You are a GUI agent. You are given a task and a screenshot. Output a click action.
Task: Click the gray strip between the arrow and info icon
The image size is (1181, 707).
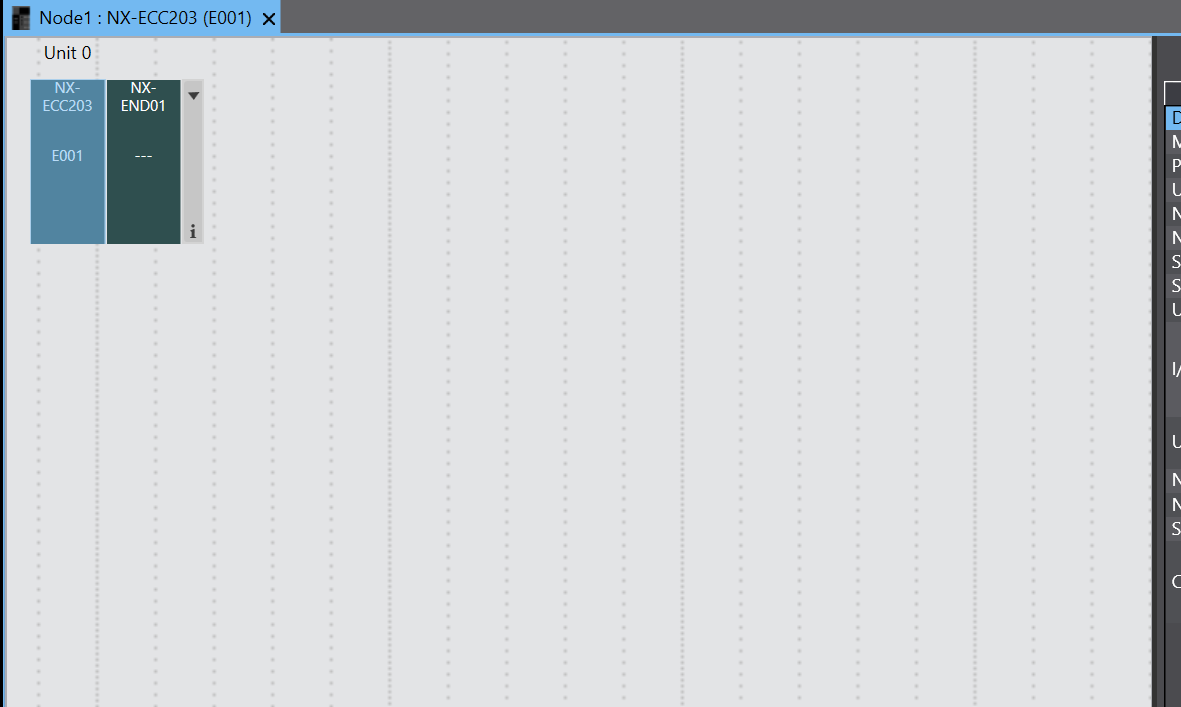(193, 162)
